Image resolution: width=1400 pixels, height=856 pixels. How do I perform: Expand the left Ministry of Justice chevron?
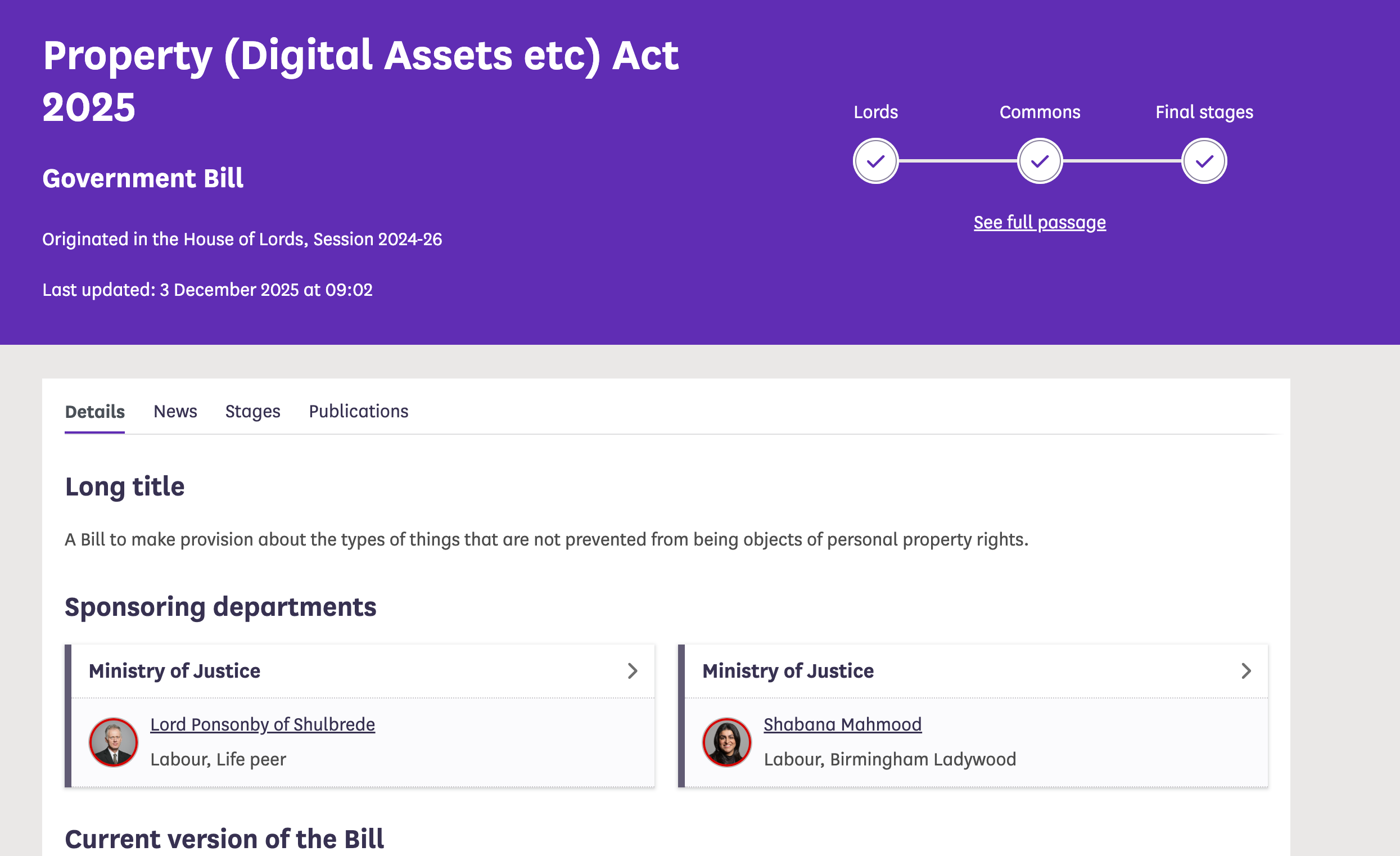pos(632,671)
